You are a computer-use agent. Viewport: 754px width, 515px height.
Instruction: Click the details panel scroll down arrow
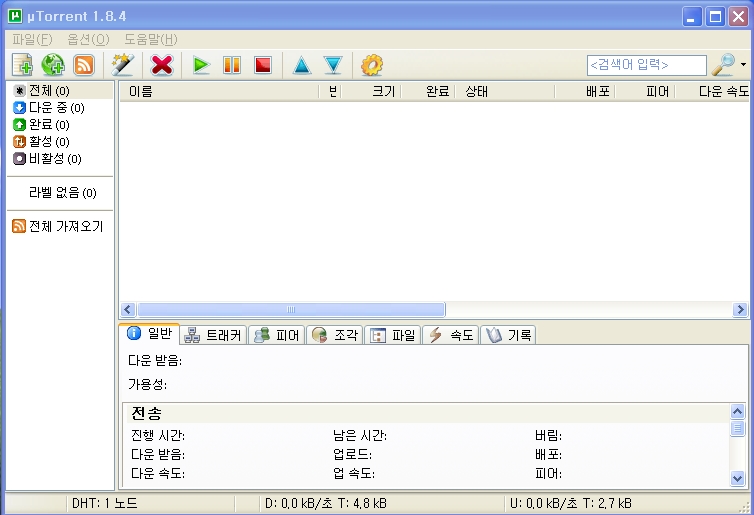[x=737, y=478]
